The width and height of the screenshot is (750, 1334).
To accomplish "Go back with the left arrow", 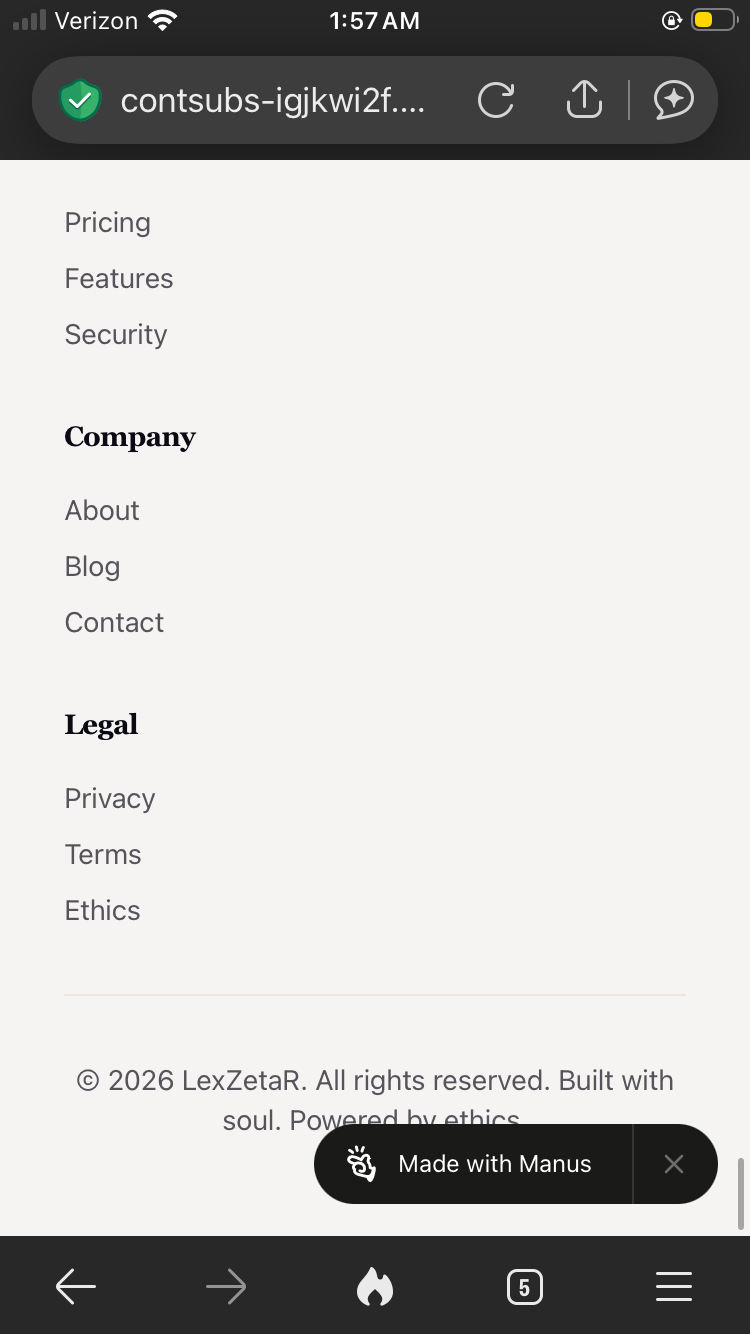I will 76,1287.
